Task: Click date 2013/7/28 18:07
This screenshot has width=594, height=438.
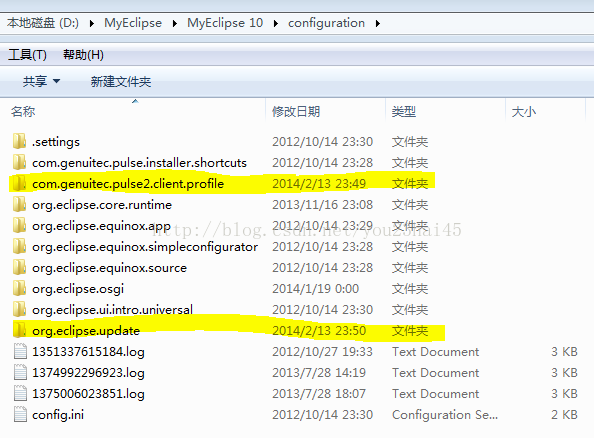Action: [319, 394]
